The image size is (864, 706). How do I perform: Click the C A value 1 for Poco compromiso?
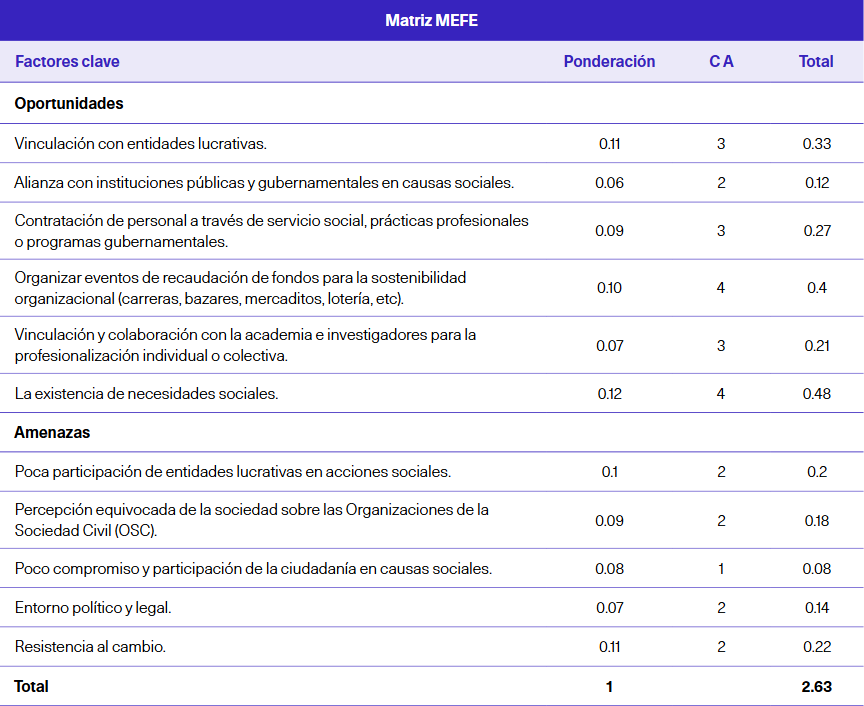721,569
